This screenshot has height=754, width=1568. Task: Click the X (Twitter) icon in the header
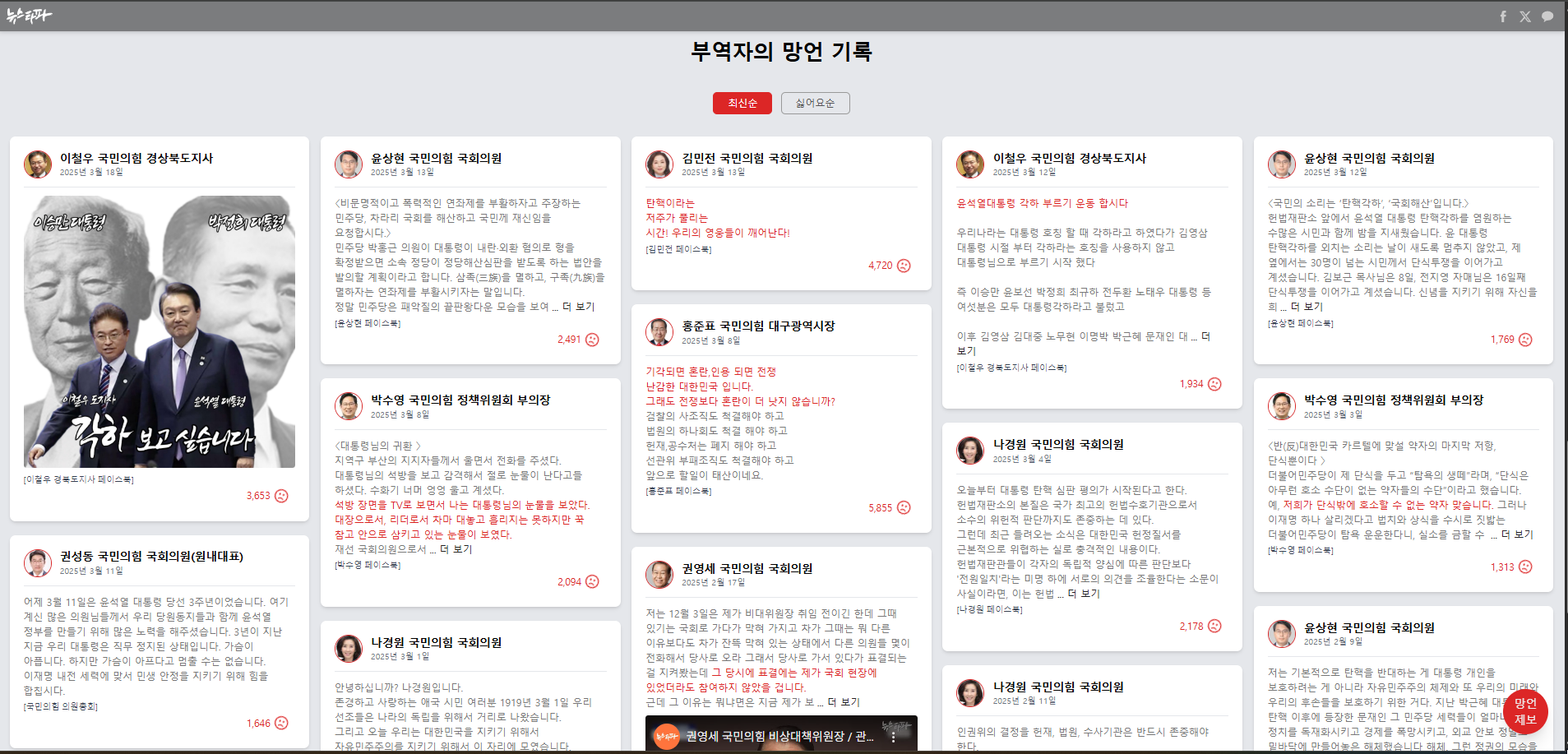pyautogui.click(x=1525, y=16)
